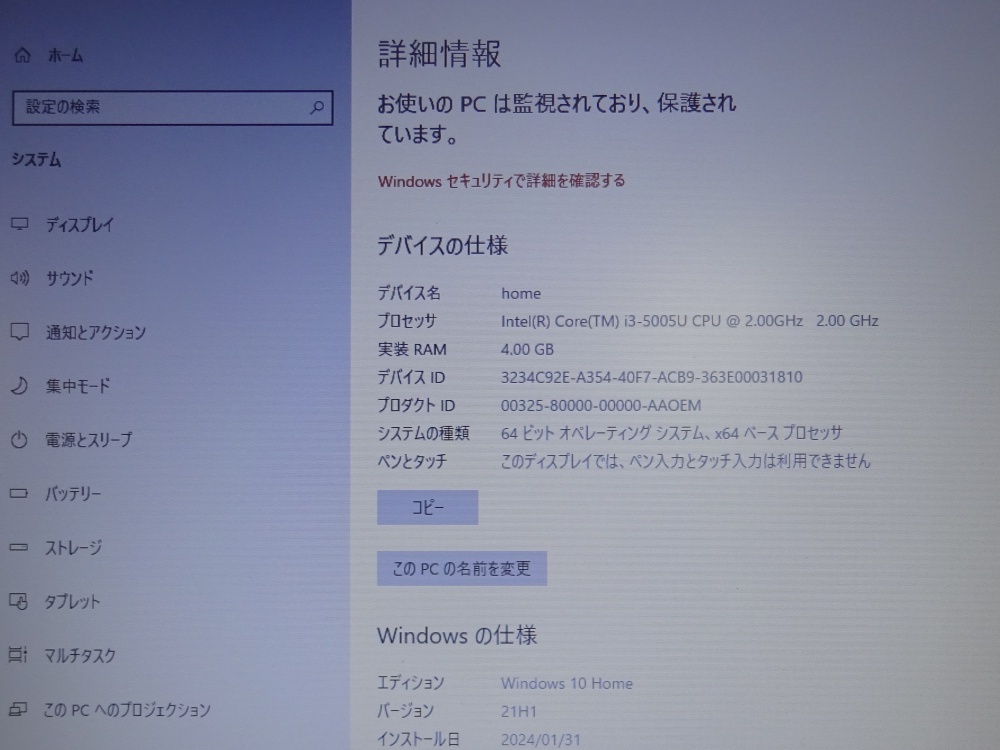Select the デバイス名 value home
Viewport: 1000px width, 750px height.
click(521, 293)
